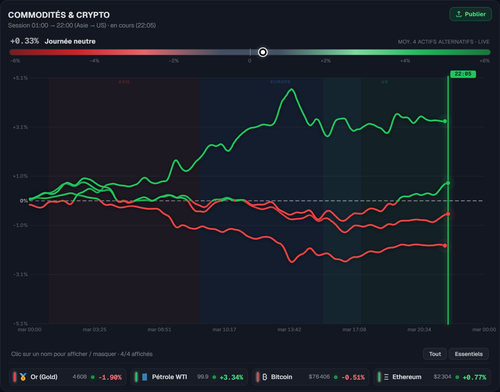The image size is (500, 392).
Task: Click the -4% gauge scale label
Action: [x=94, y=61]
